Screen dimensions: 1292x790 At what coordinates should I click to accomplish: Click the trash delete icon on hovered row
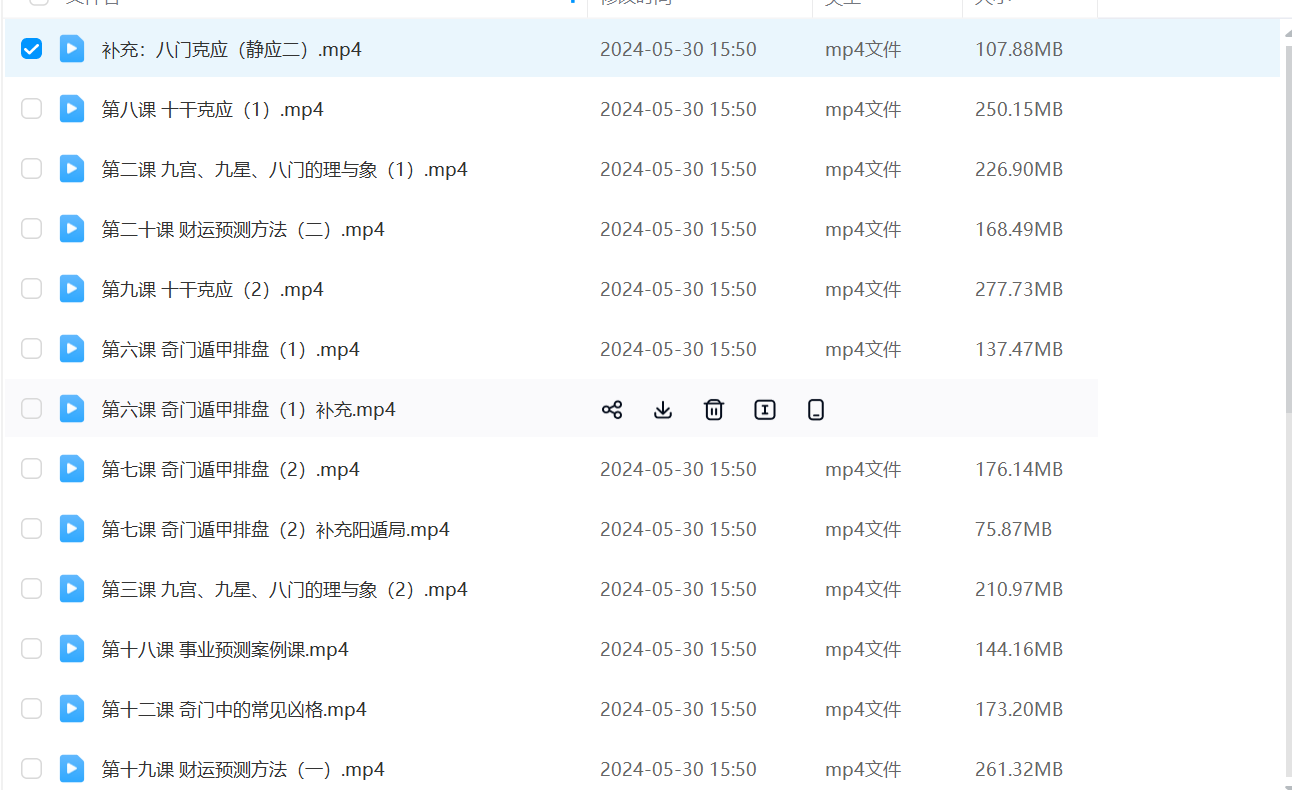point(714,409)
